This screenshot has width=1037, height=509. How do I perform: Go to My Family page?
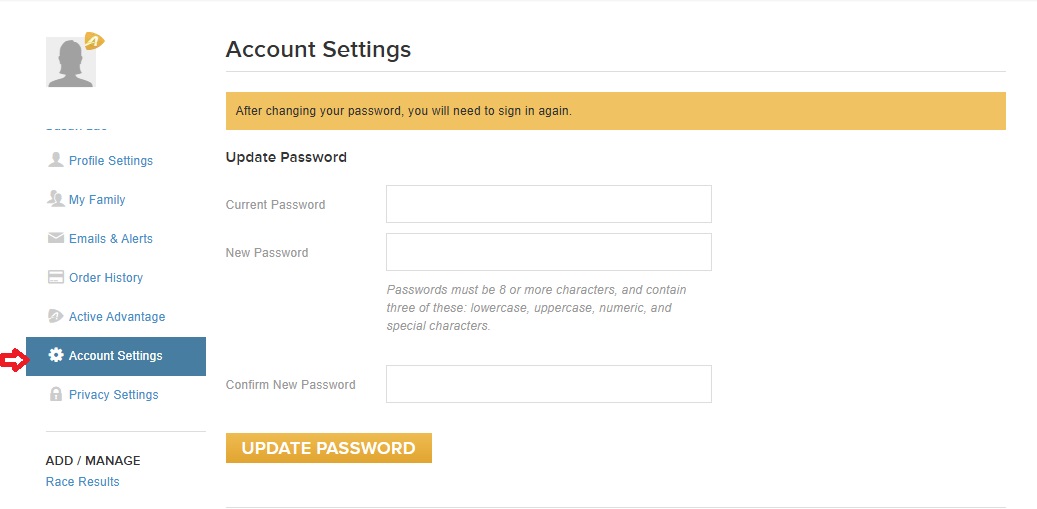97,200
